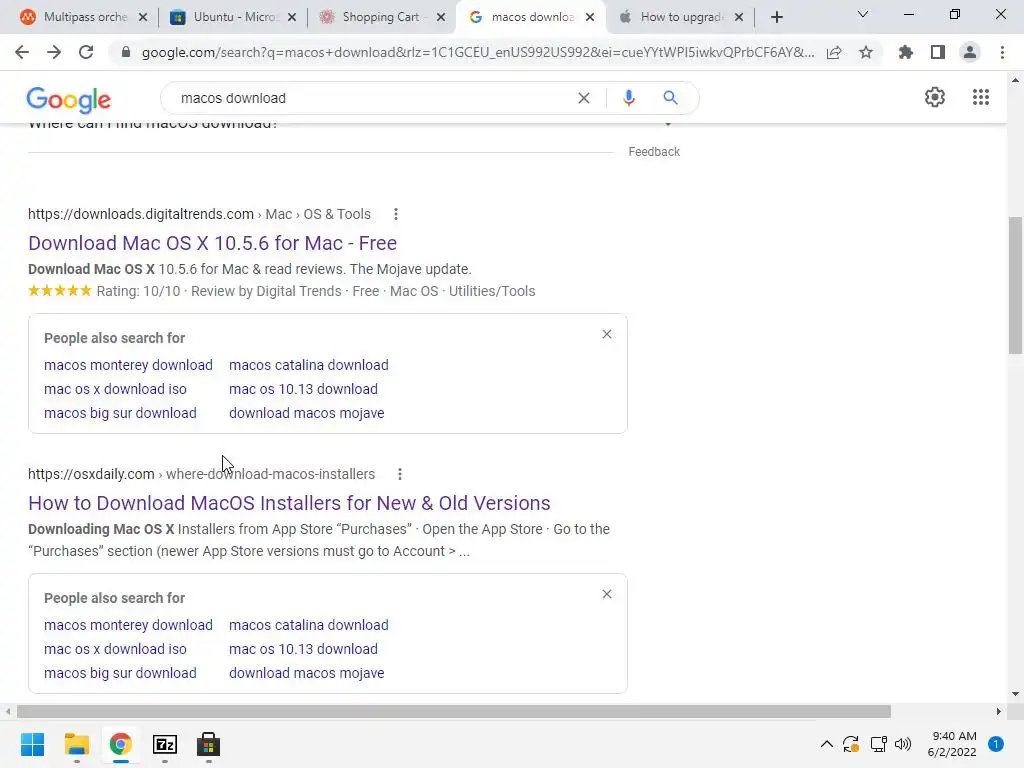Go back to the previous page
Screen dimensions: 1024x768
(x=22, y=52)
